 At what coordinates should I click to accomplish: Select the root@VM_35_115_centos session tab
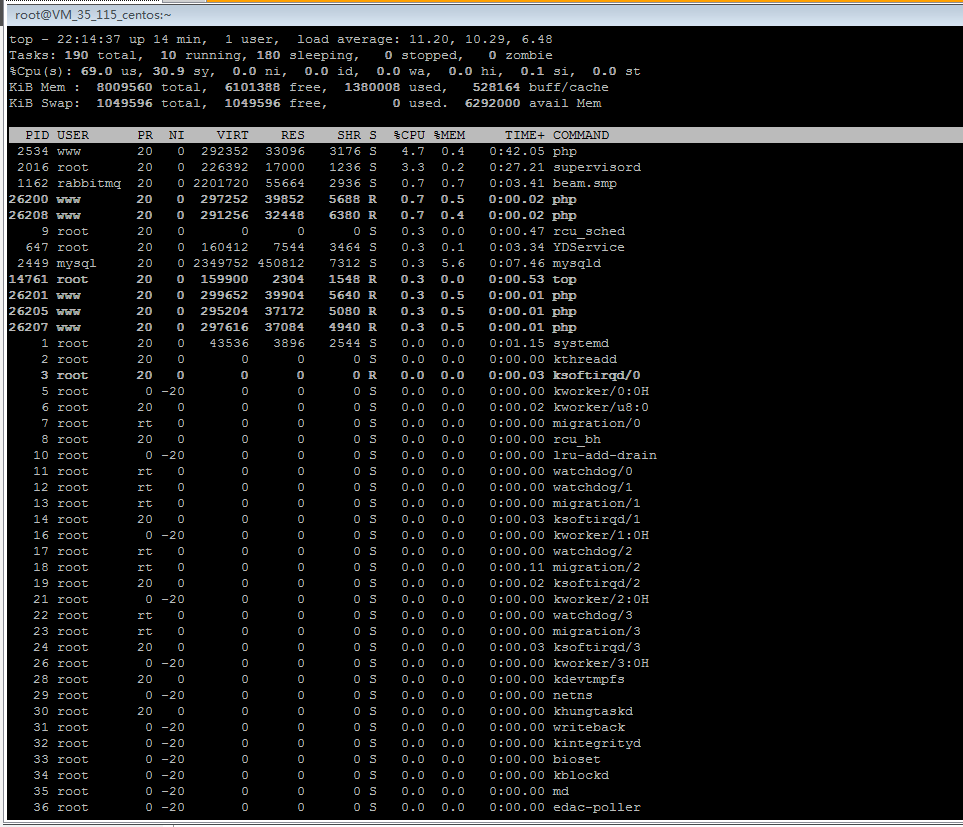tap(93, 15)
